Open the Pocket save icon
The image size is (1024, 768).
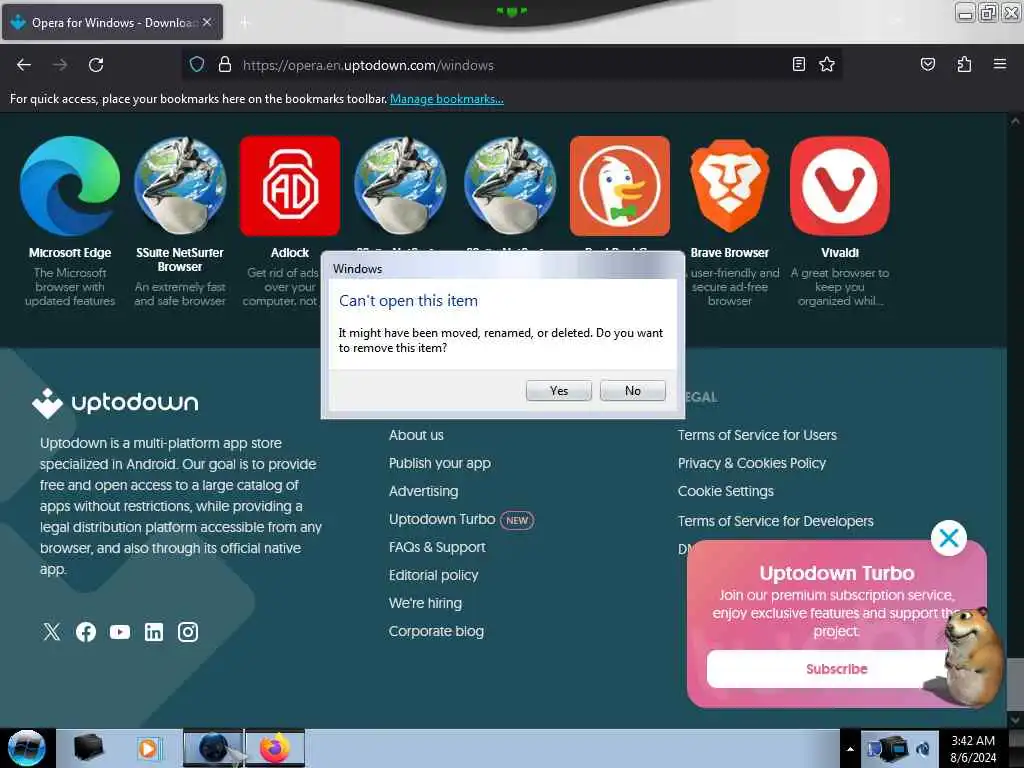pos(927,64)
